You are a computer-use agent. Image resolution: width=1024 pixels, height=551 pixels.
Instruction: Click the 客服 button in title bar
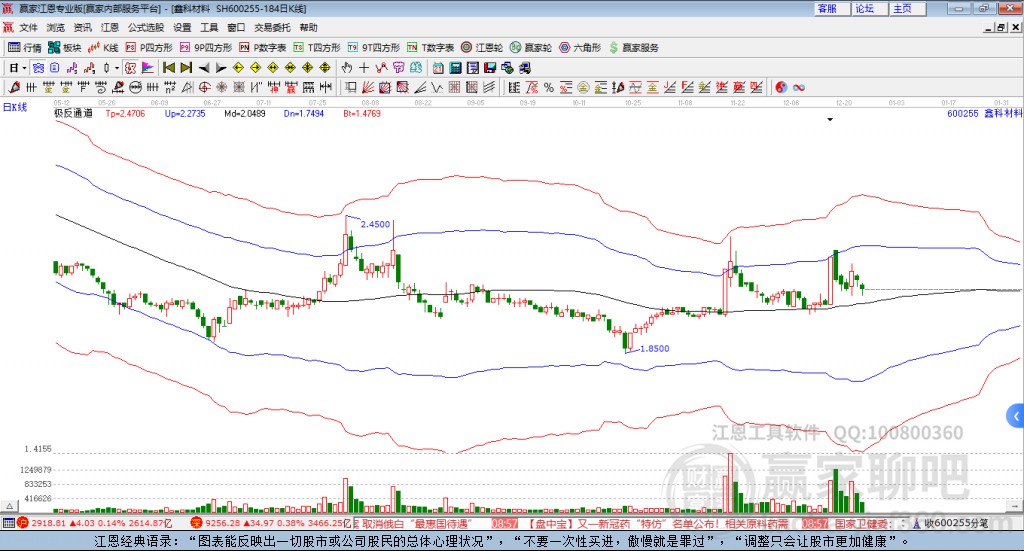click(832, 8)
